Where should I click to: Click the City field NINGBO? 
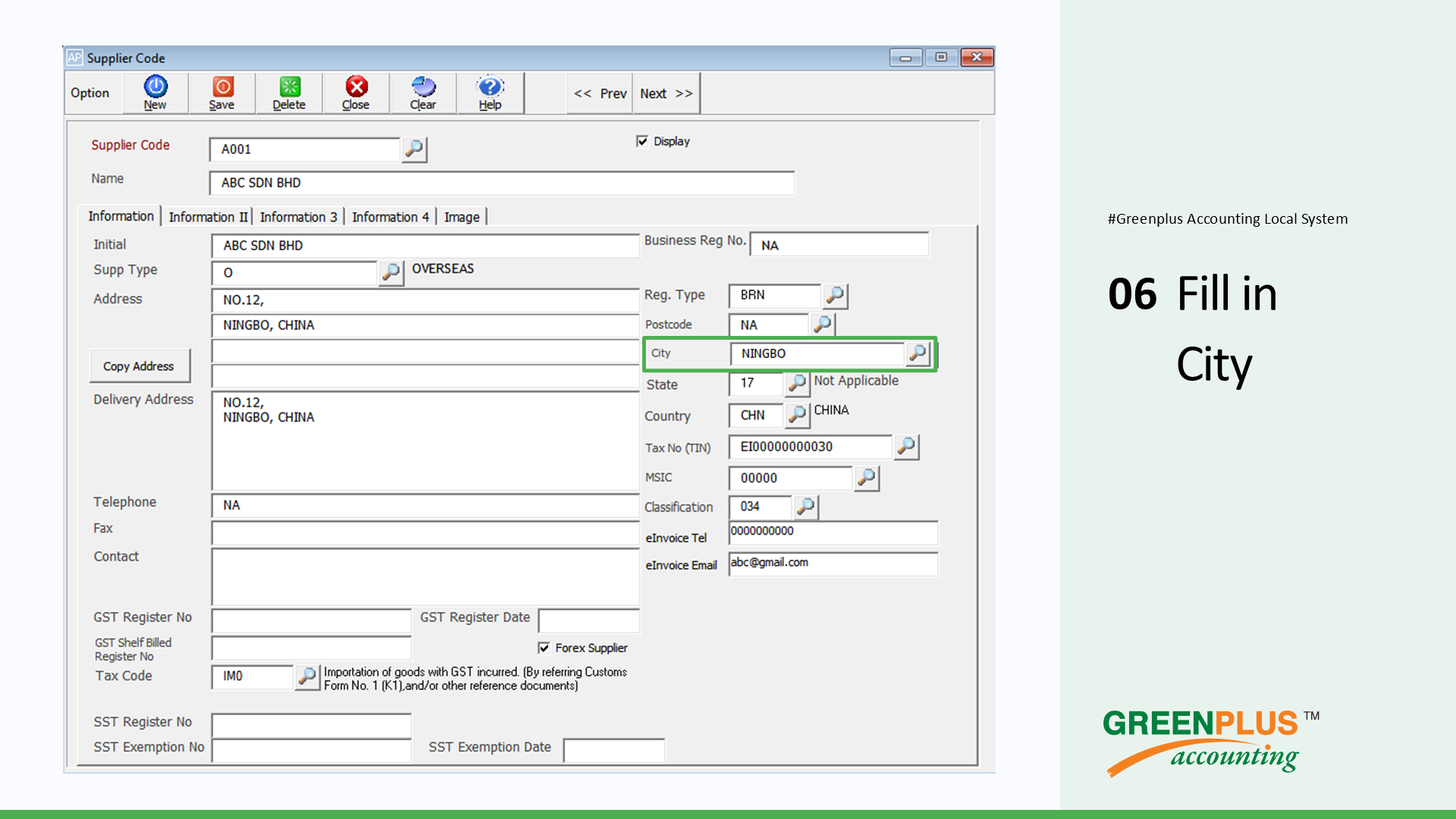pos(817,354)
